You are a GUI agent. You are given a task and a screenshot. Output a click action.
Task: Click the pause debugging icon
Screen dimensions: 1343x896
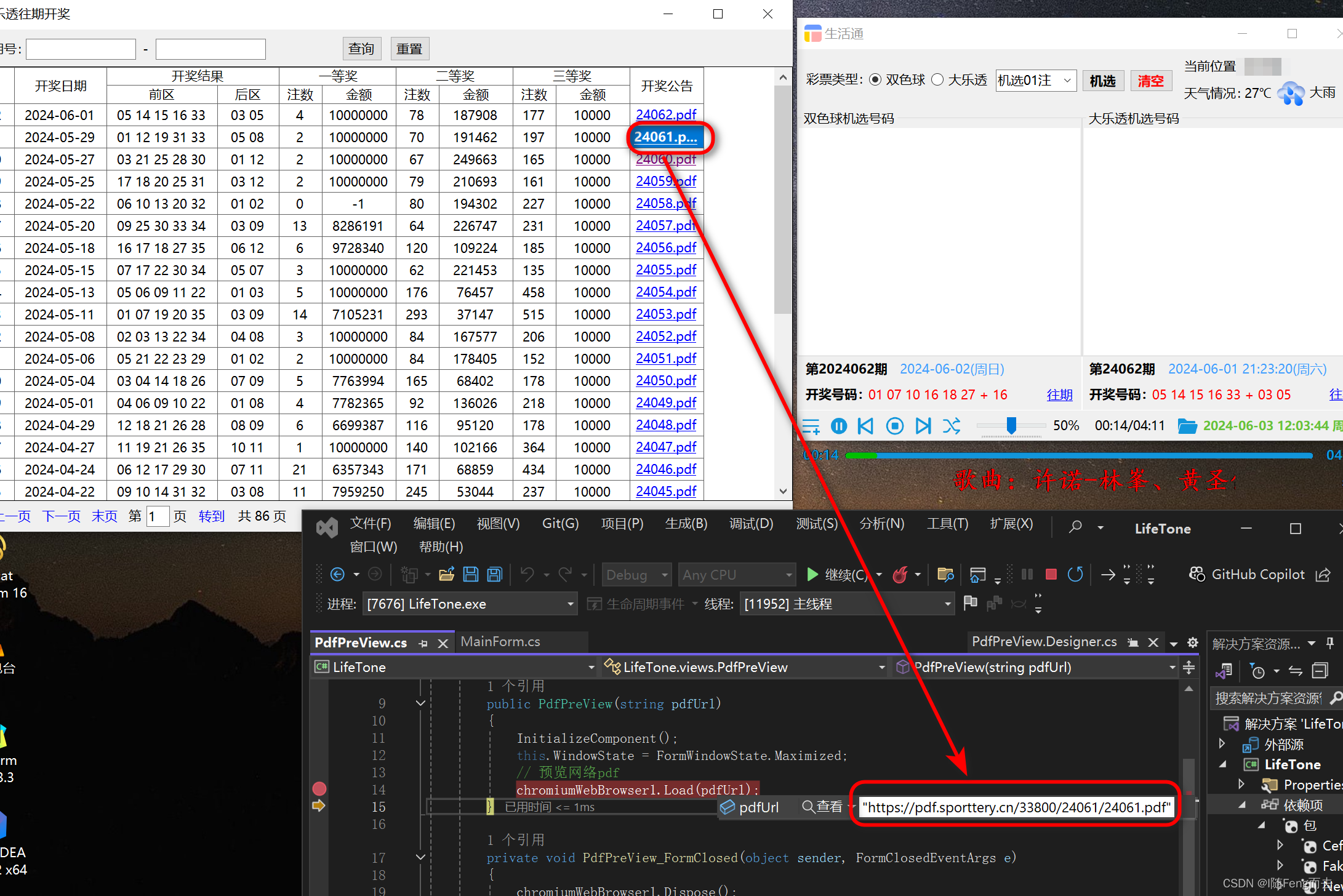click(x=1027, y=574)
